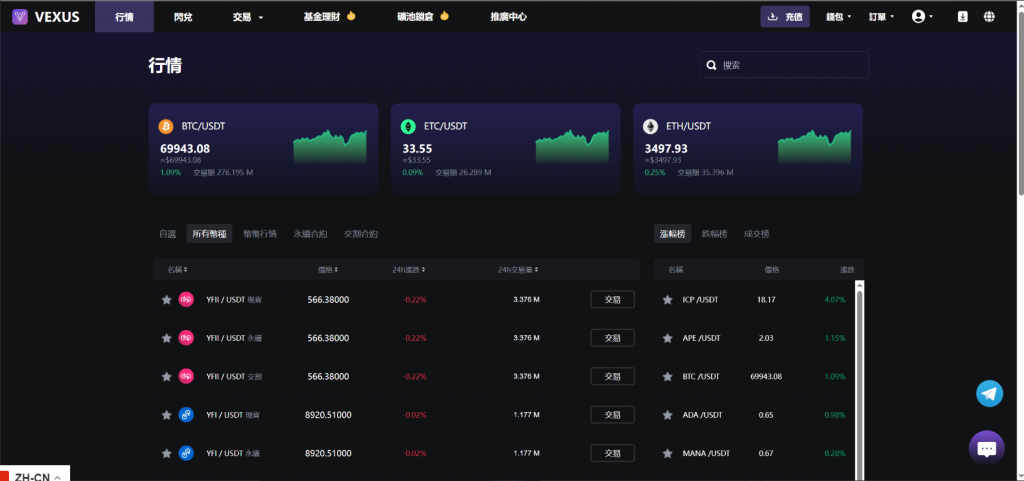1024x481 pixels.
Task: Toggle favorite star for ICP /USDT
Action: coord(667,299)
